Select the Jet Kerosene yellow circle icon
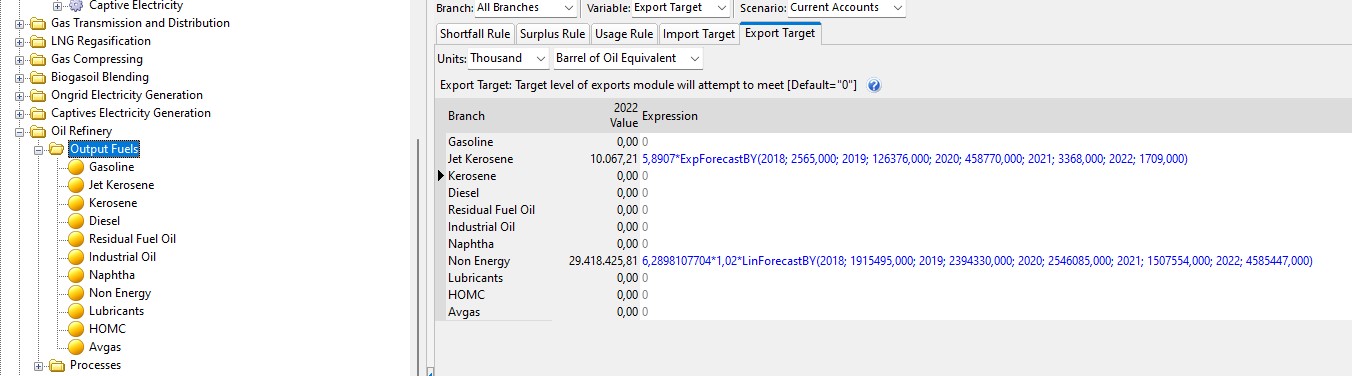The image size is (1352, 376). tap(75, 185)
